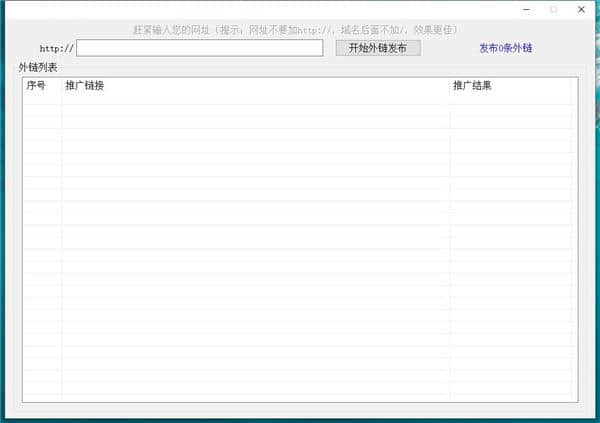
Task: Click the 推广链接 column header
Action: click(85, 85)
